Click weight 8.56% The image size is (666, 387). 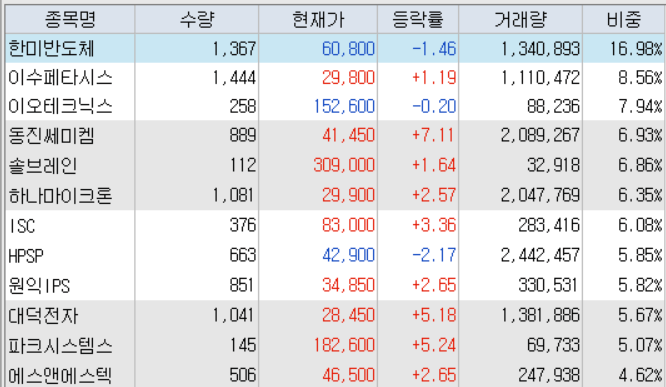point(641,78)
